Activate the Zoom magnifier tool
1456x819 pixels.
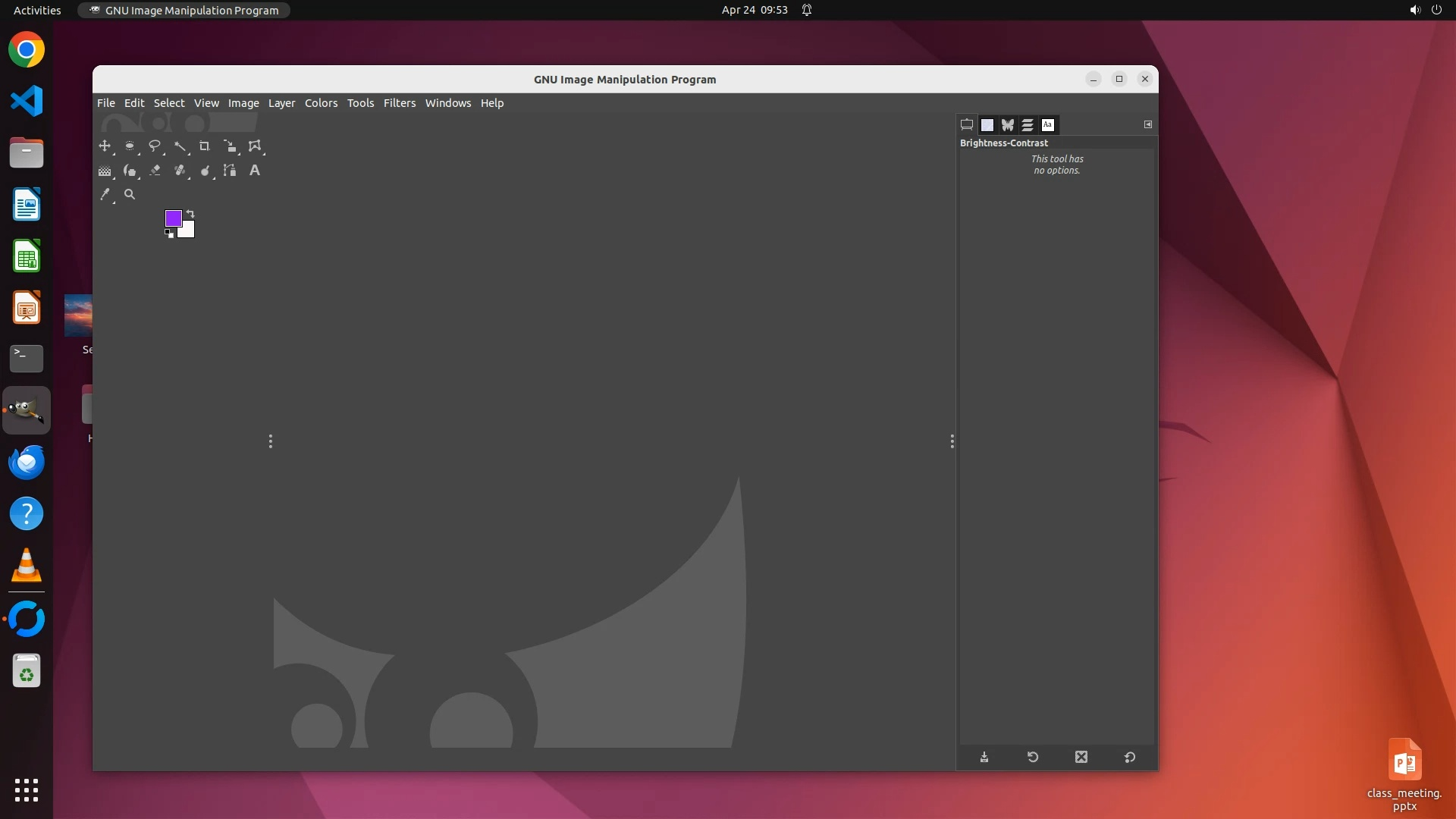[x=130, y=195]
